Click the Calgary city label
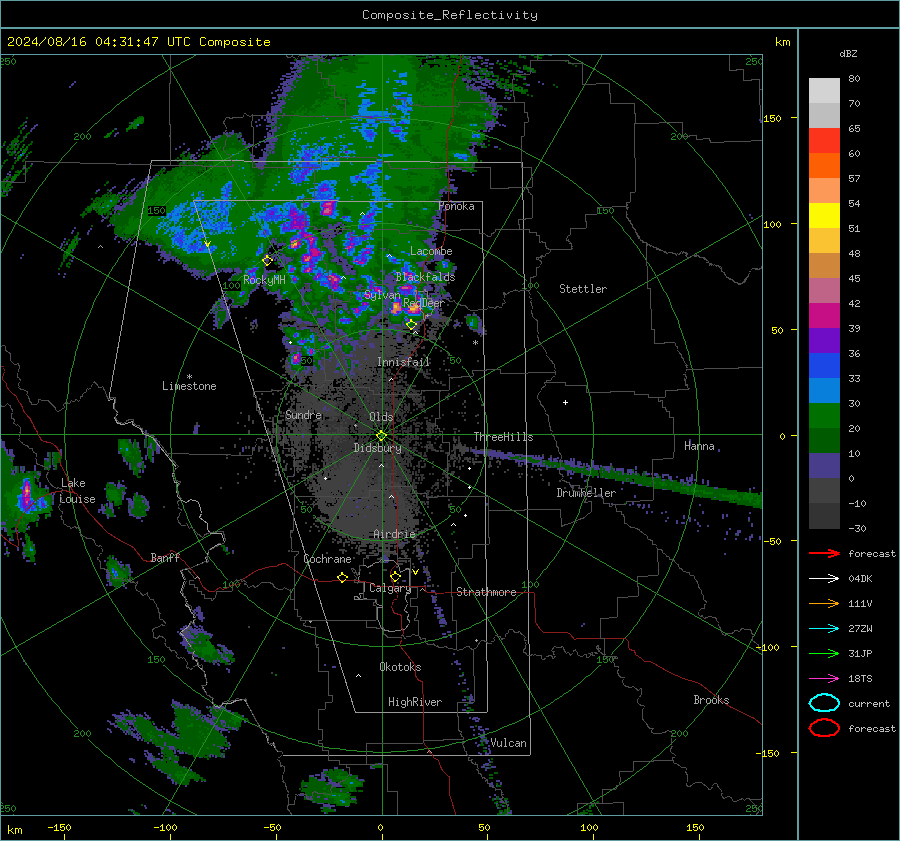 tap(390, 588)
